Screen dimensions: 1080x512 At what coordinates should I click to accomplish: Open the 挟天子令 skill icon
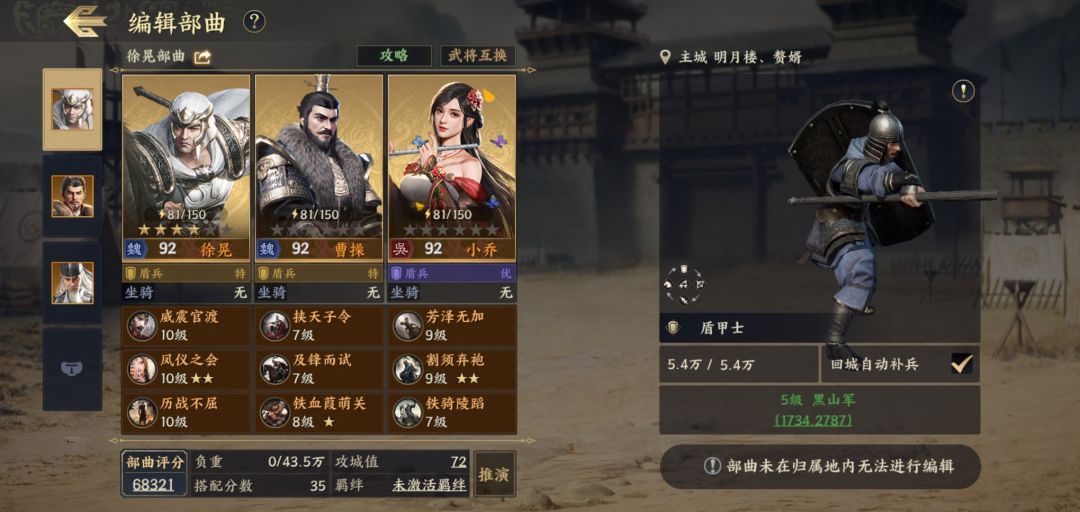click(275, 326)
